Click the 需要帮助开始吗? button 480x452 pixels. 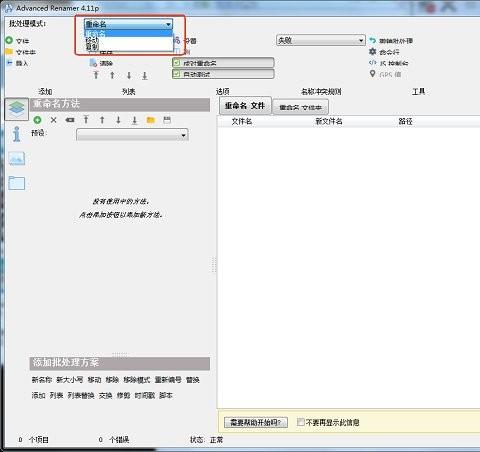tap(256, 422)
